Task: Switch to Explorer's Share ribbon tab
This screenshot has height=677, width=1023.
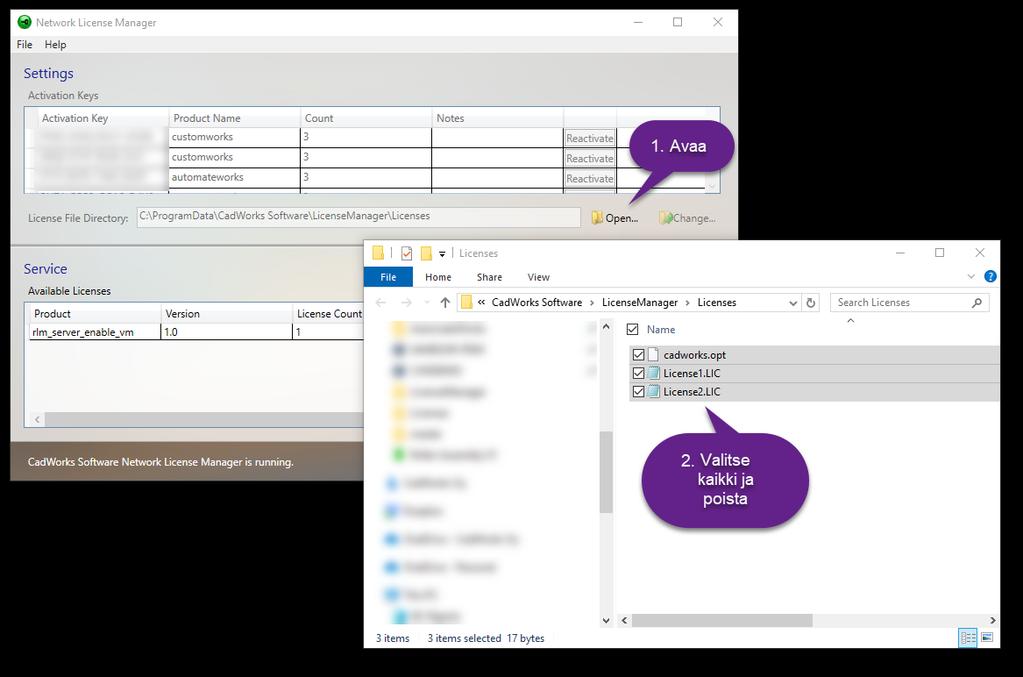Action: (x=489, y=277)
